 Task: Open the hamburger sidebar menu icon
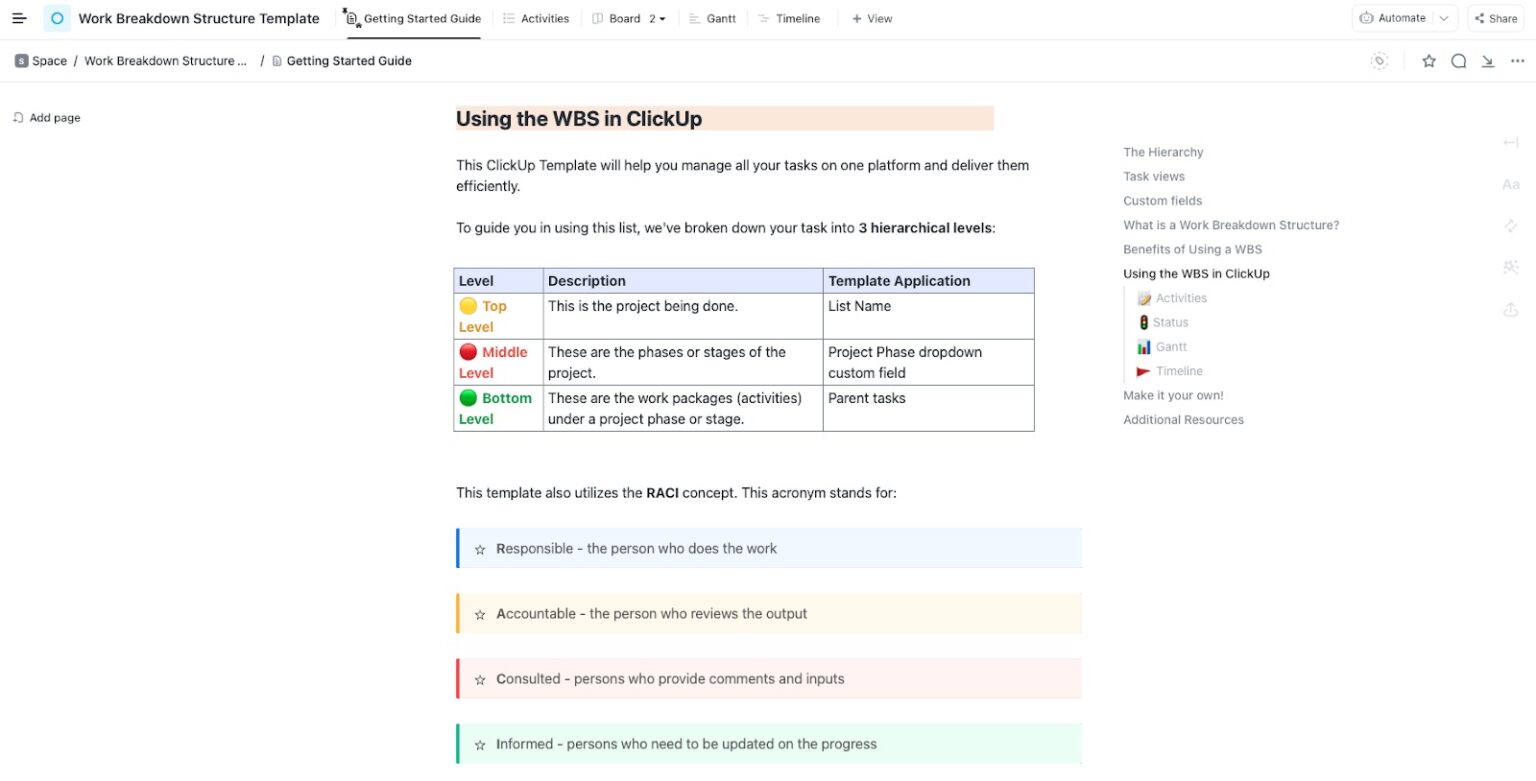(19, 17)
